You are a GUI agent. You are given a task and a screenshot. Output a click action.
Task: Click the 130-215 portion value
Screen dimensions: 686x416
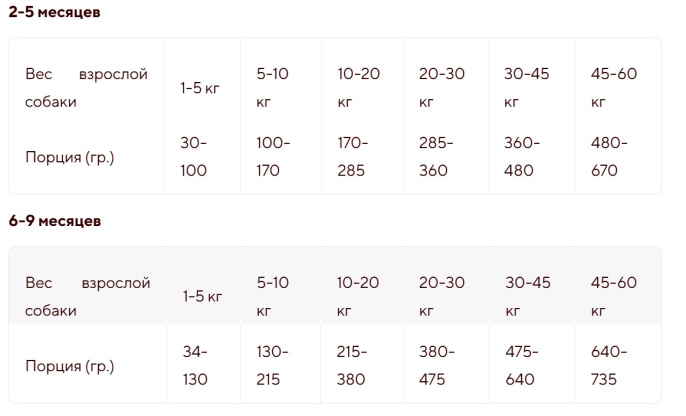click(273, 365)
